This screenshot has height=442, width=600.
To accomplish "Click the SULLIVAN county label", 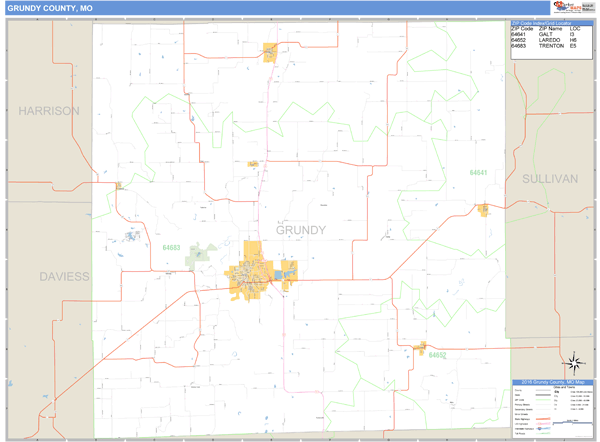I will pos(550,178).
